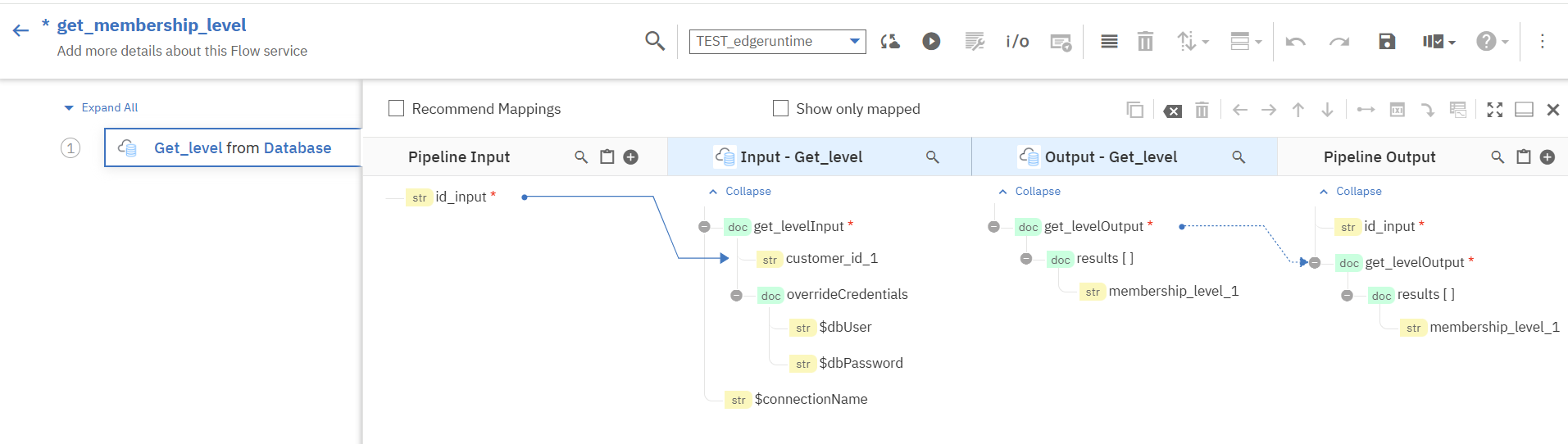The width and height of the screenshot is (1568, 444).
Task: Collapse the get_levelInput document node
Action: pos(704,227)
